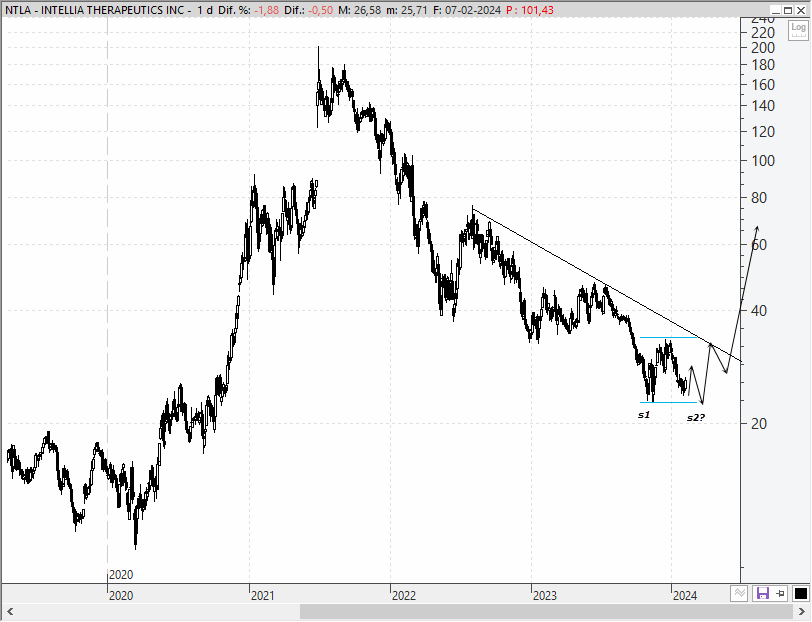
Task: Click the pin chart icon
Action: click(781, 593)
